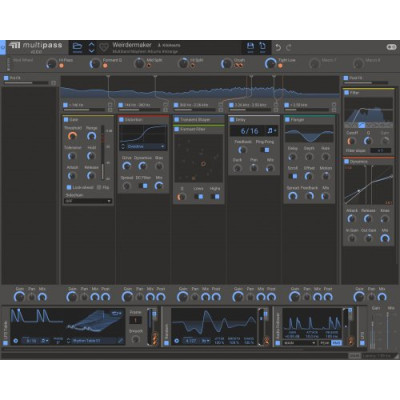The image size is (400, 400).
Task: Toggle the Distortion DC Filter switch
Action: tap(143, 186)
